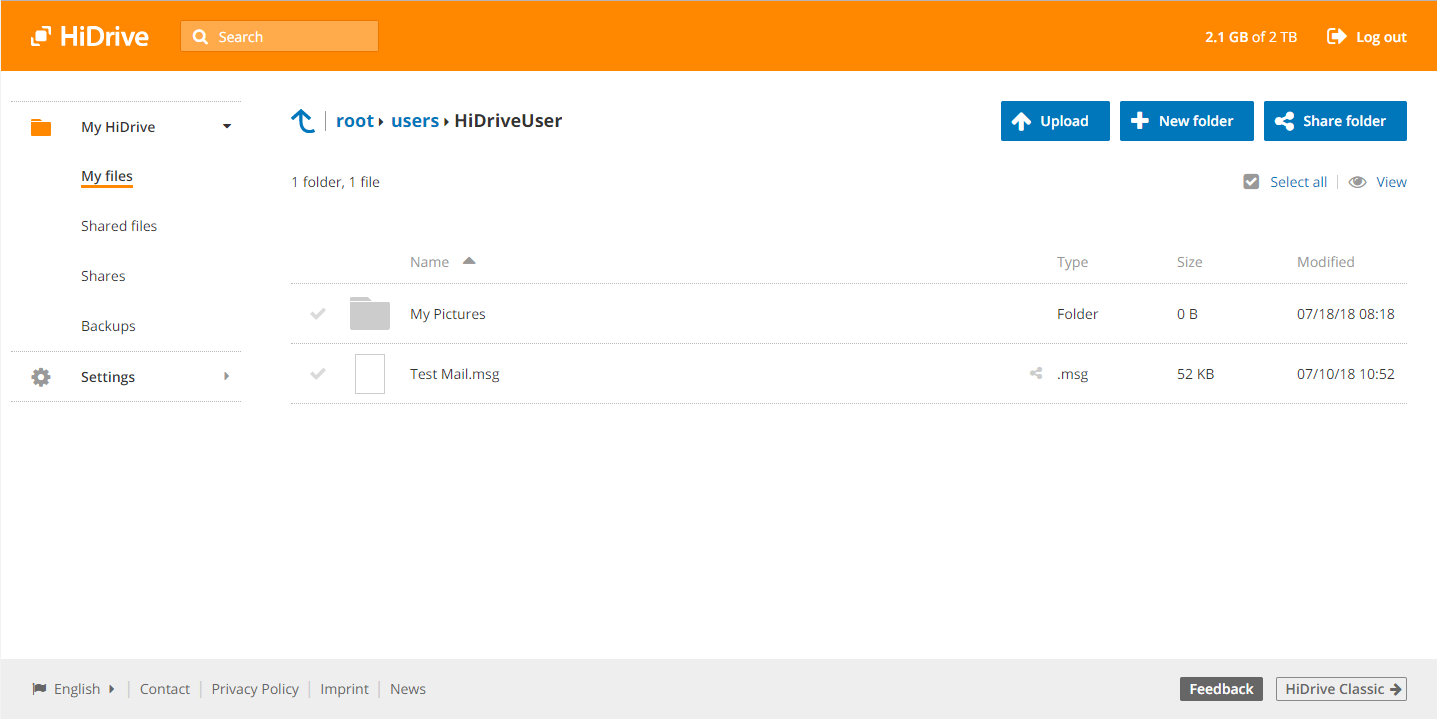Image resolution: width=1437 pixels, height=719 pixels.
Task: Click the Upload button
Action: coord(1055,121)
